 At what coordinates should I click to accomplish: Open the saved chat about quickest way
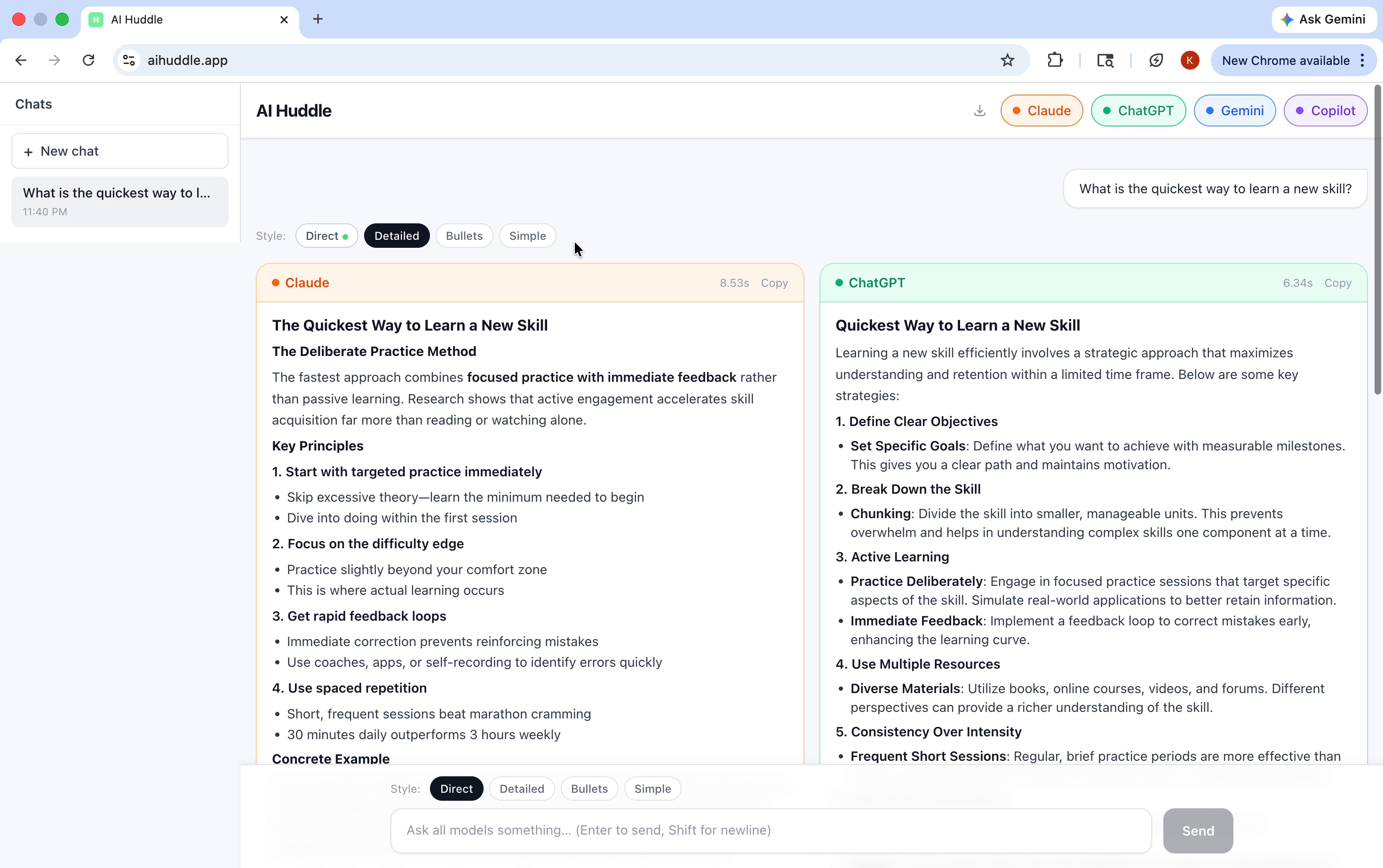click(119, 202)
